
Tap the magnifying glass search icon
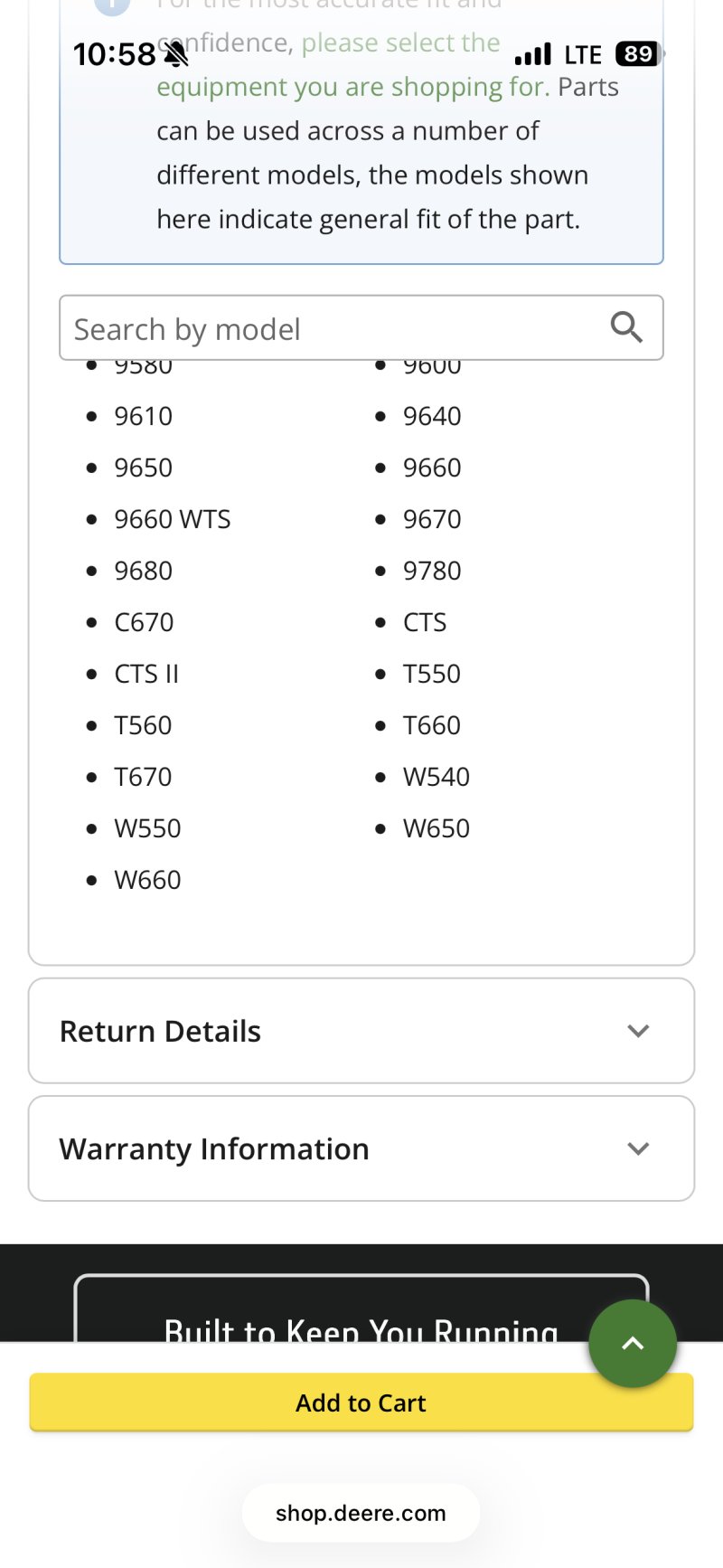coord(626,326)
